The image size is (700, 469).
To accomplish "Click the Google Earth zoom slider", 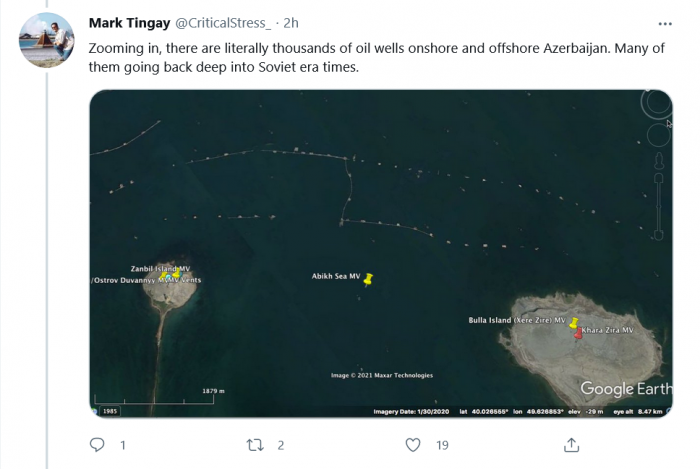I will click(x=660, y=190).
